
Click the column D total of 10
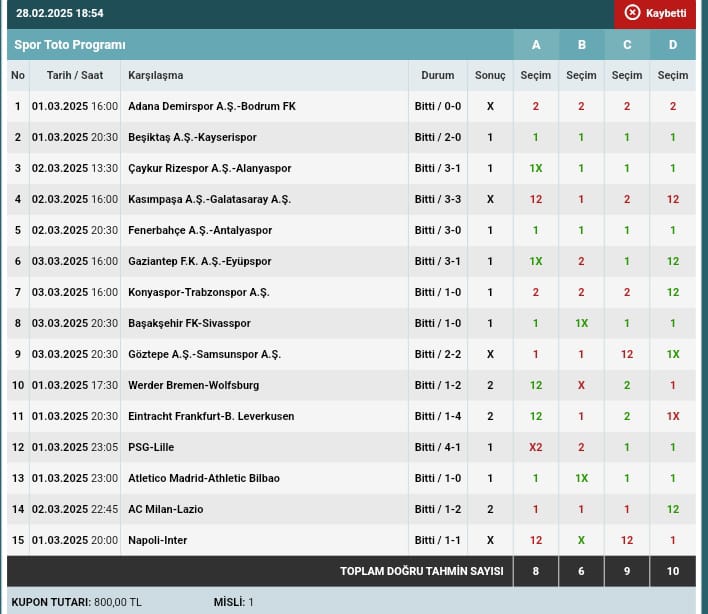[673, 571]
